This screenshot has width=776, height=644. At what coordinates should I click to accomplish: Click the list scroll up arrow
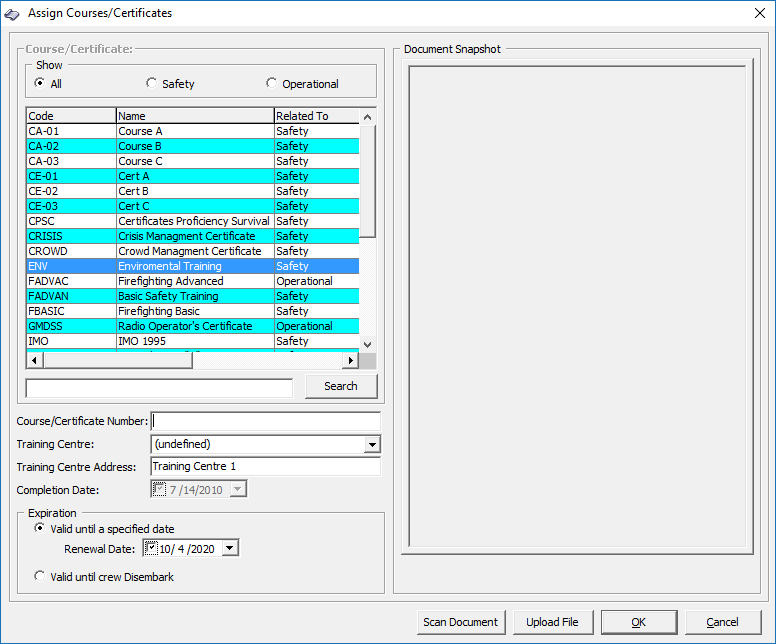[x=367, y=117]
